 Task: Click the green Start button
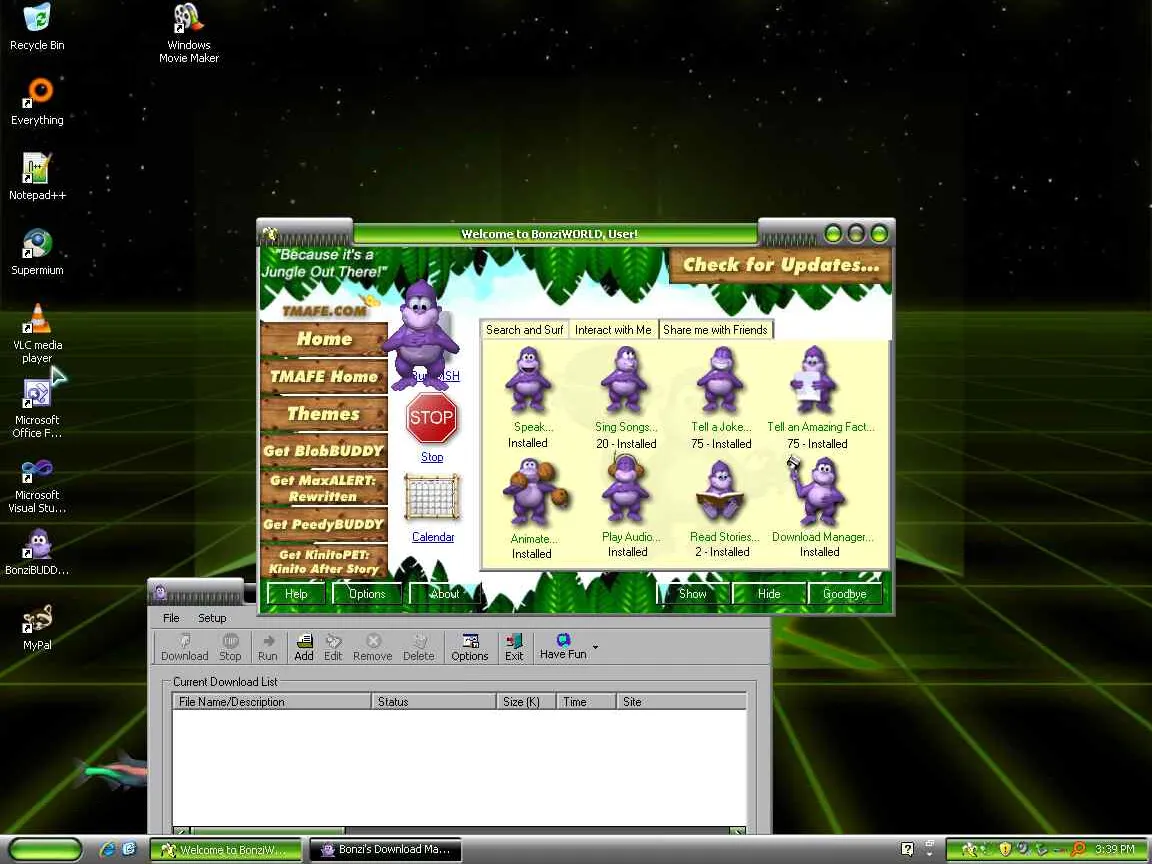click(46, 849)
